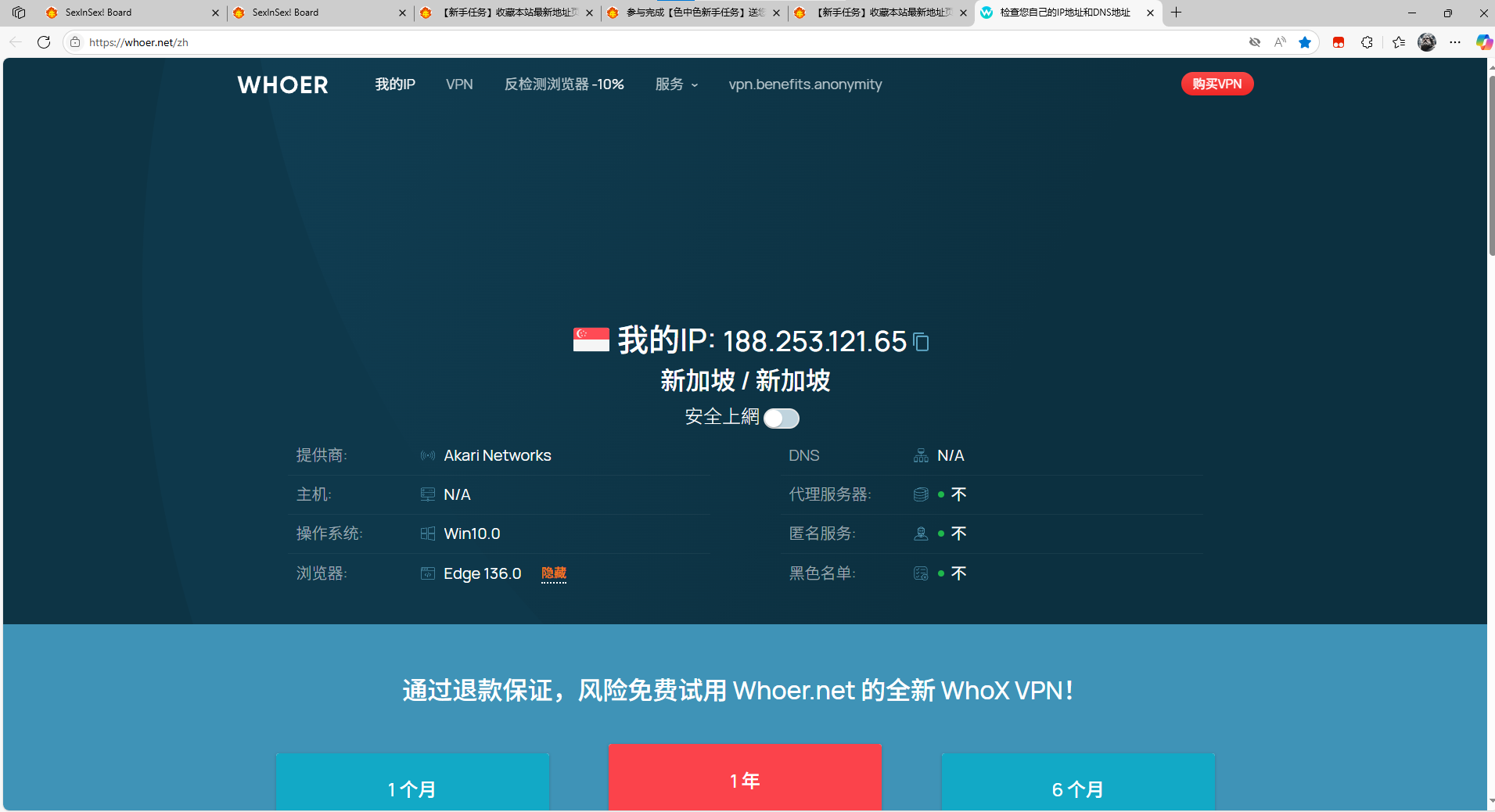Close the 检查您自己的IP地址和DNS地址 tab

click(x=1150, y=13)
